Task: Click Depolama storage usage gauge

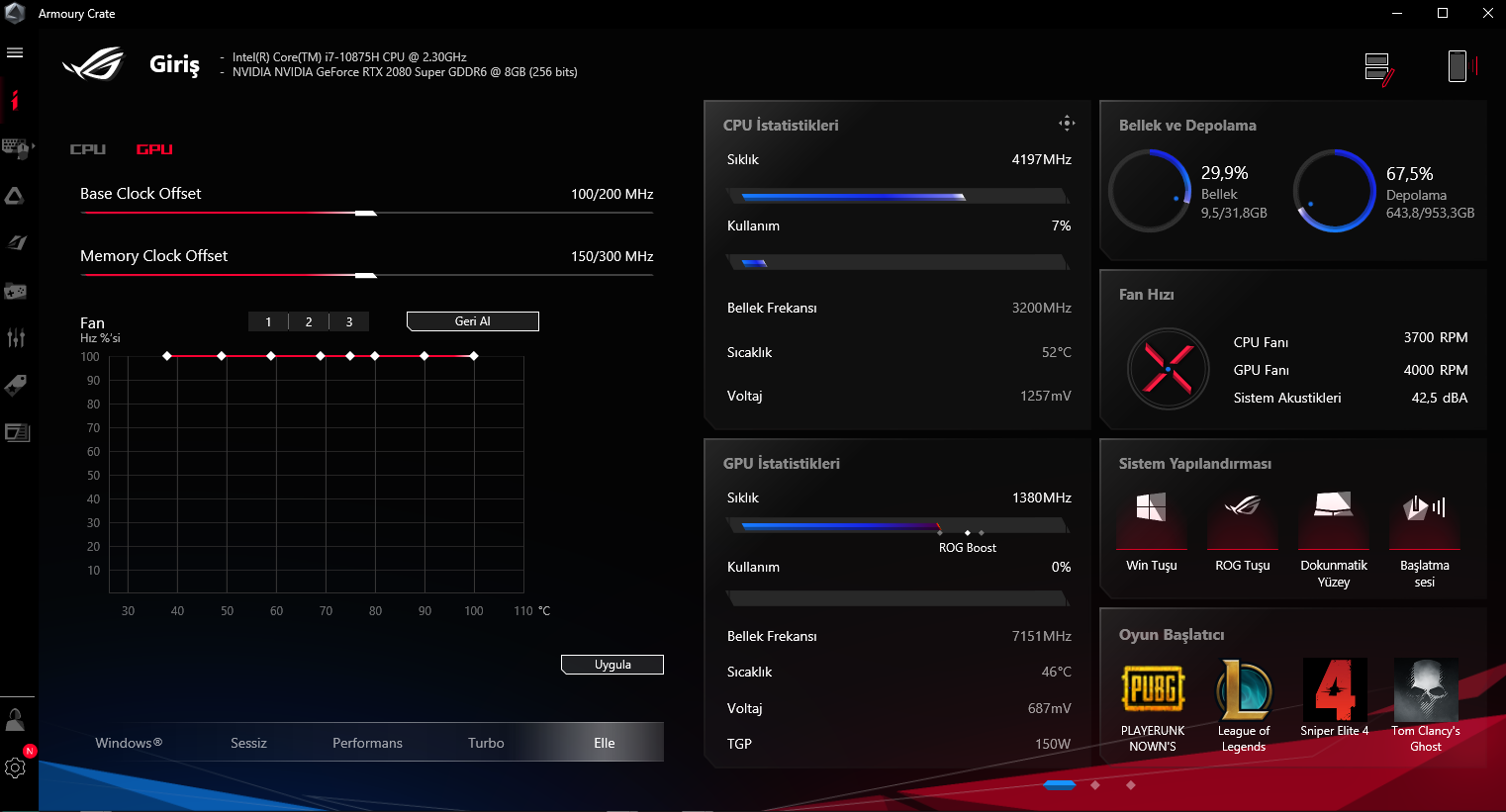Action: tap(1335, 191)
